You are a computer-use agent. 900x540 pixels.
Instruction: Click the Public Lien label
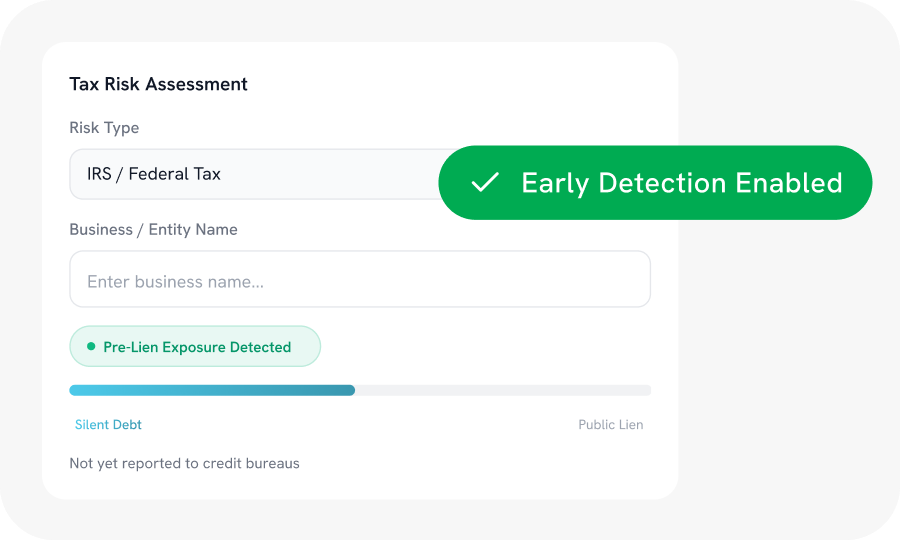610,425
